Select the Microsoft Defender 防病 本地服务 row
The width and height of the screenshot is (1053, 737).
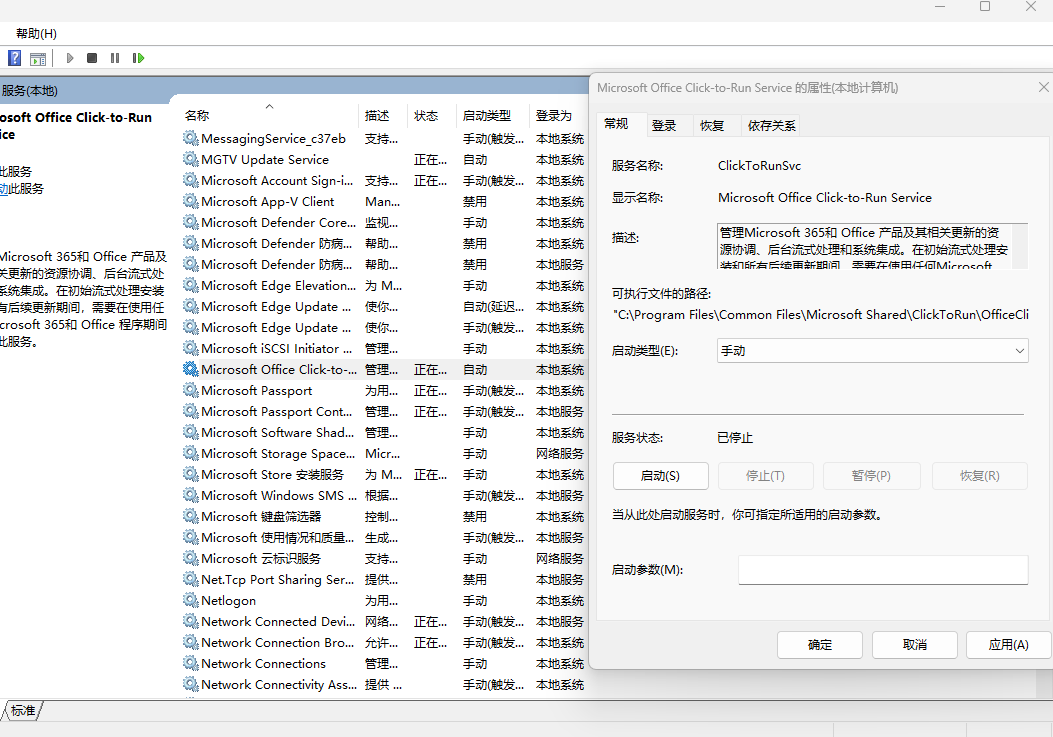pyautogui.click(x=383, y=264)
